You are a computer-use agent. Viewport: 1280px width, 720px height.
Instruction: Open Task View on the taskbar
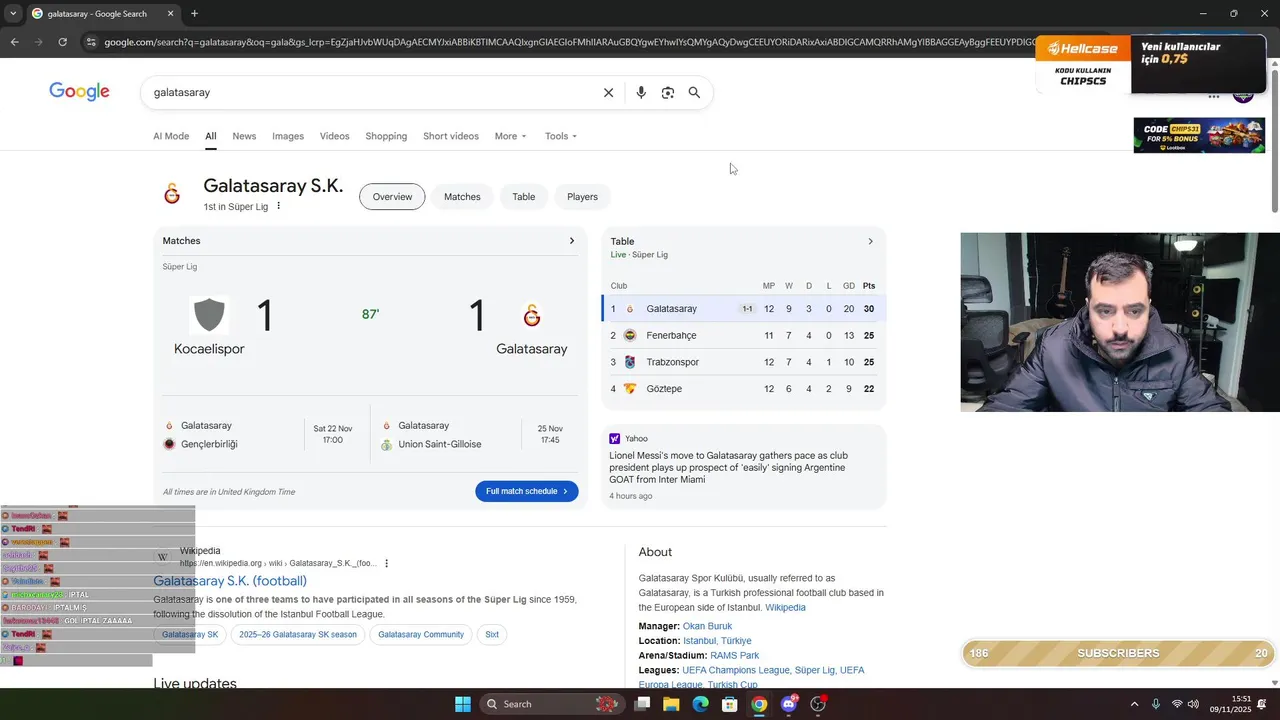point(642,704)
